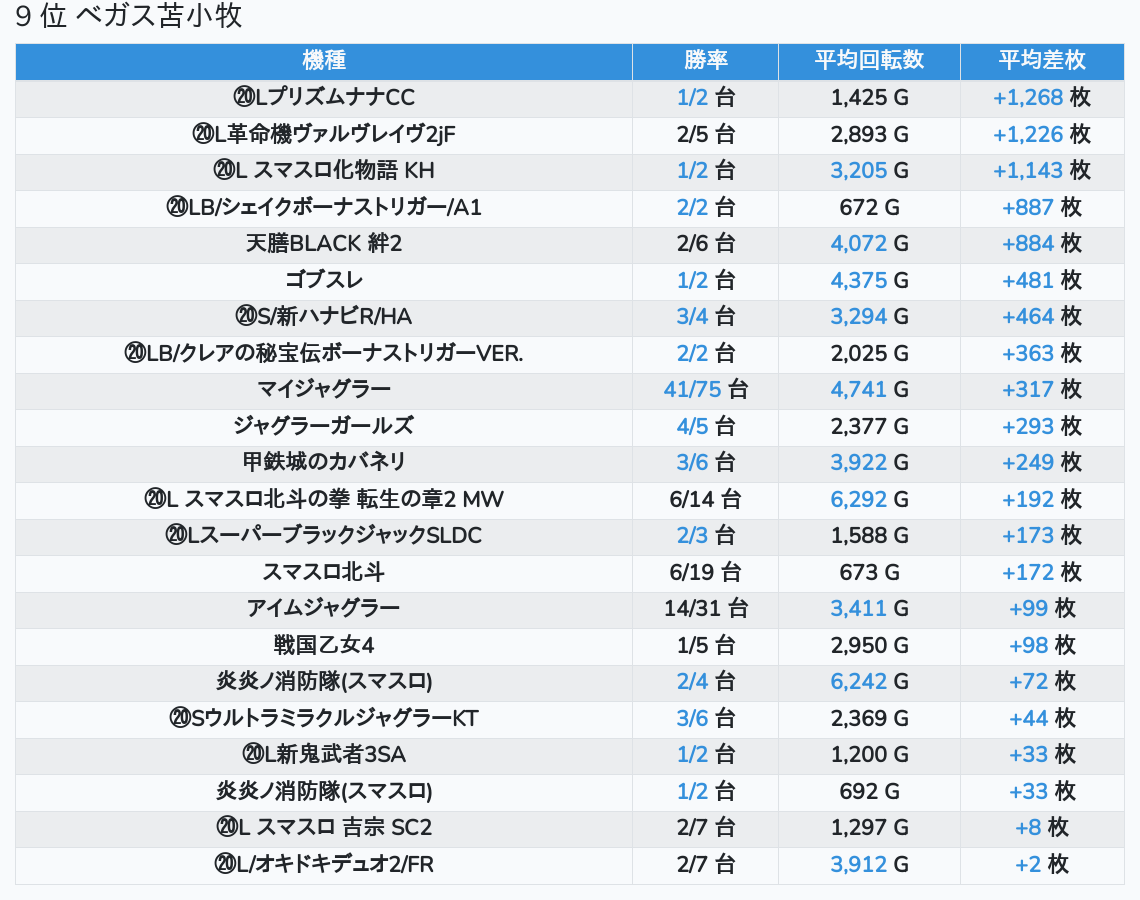Open the 6,242 average spins link

coord(859,681)
